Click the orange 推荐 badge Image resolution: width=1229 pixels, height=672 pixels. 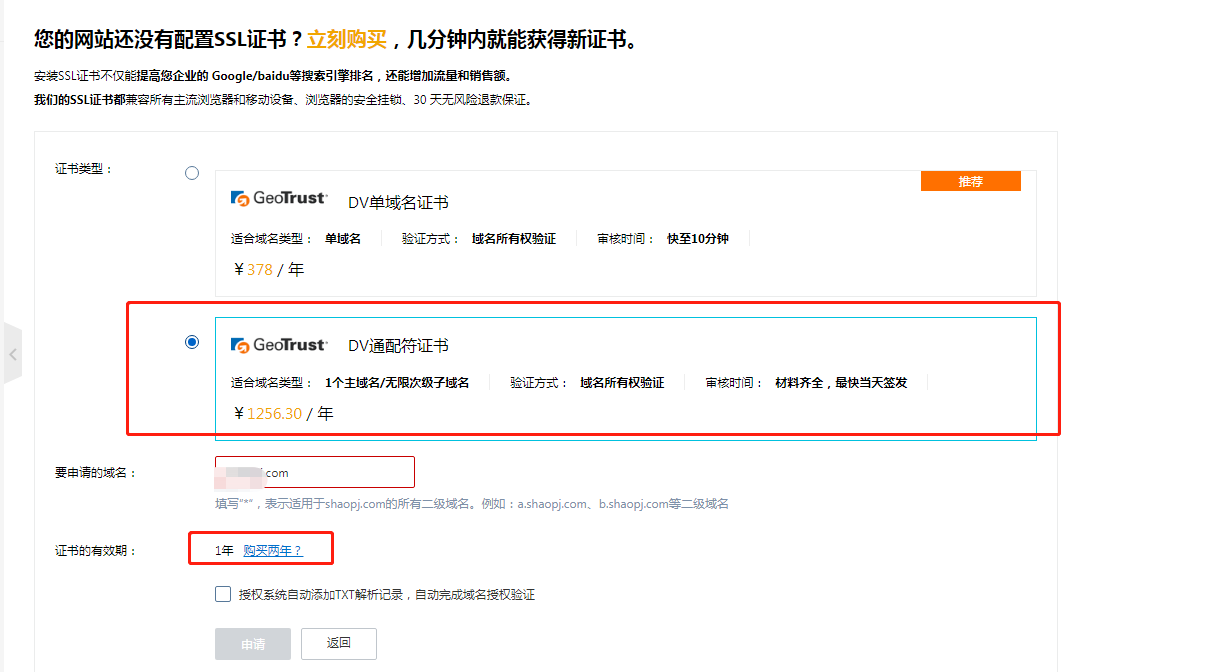pyautogui.click(x=970, y=181)
